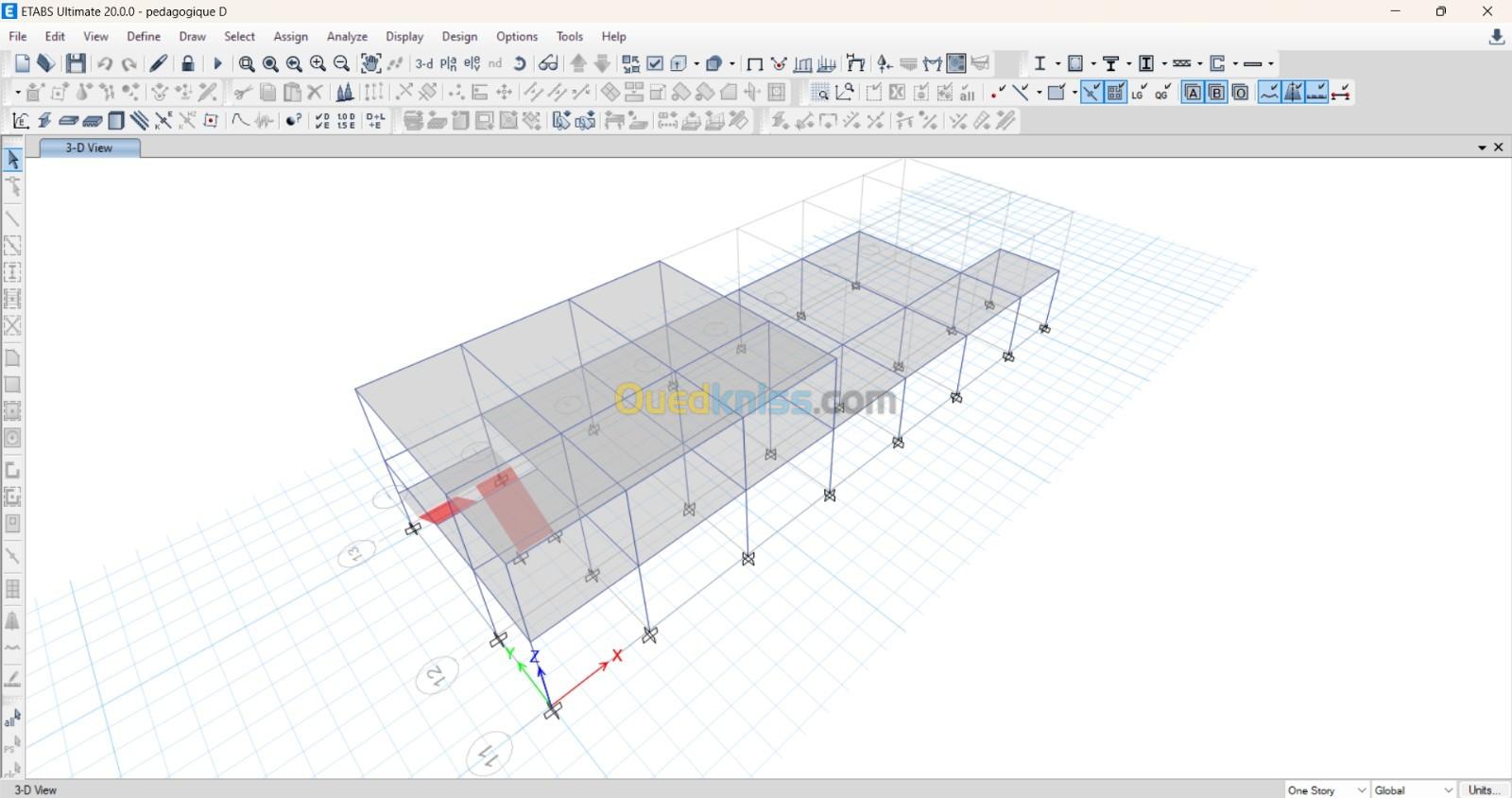Switch to plan view using Pln button

(x=448, y=63)
